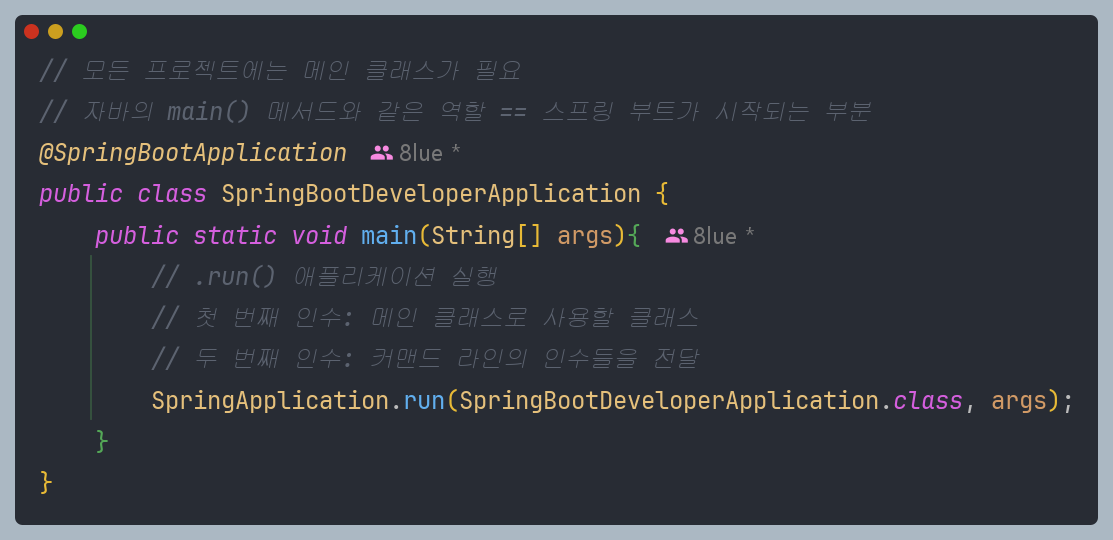Click the 'class' keyword in class declaration
Image resolution: width=1113 pixels, height=540 pixels.
point(172,194)
